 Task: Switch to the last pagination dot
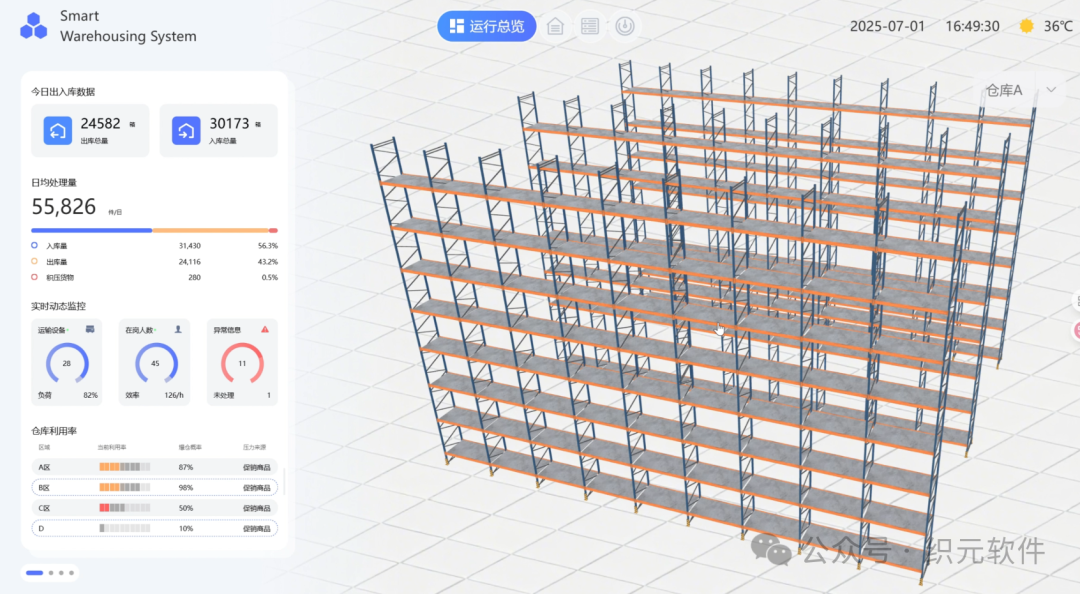pos(72,573)
